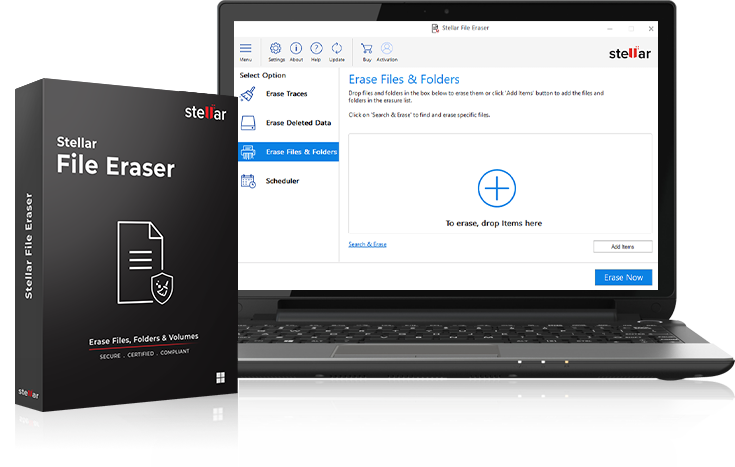Open the Scheduler option
735x467 pixels.
[282, 181]
